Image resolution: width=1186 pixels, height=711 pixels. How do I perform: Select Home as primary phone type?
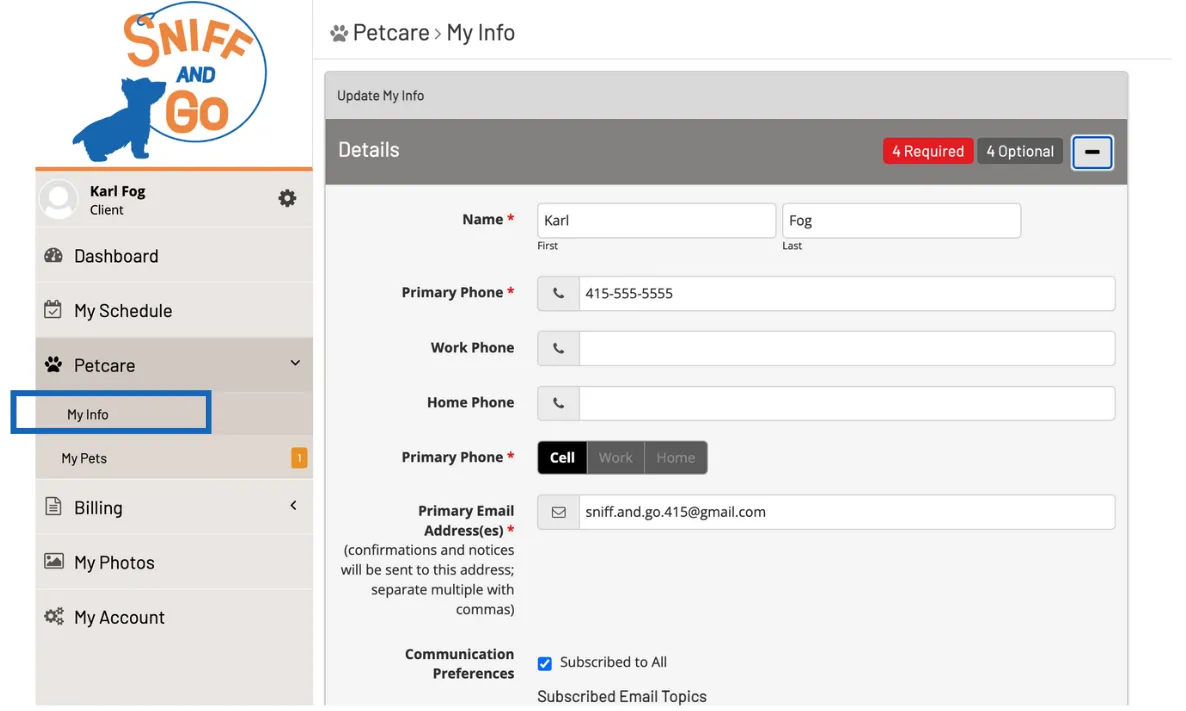[676, 457]
